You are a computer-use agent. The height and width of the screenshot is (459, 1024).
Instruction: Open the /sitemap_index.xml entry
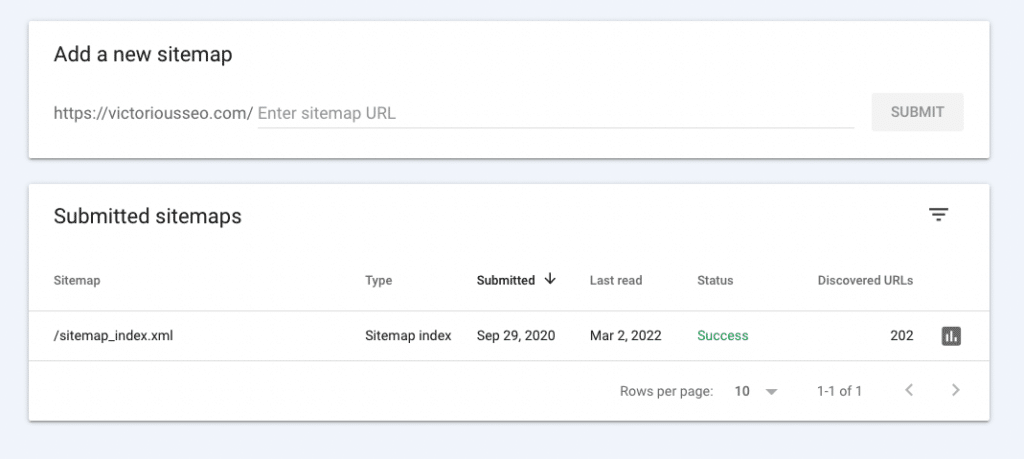113,336
